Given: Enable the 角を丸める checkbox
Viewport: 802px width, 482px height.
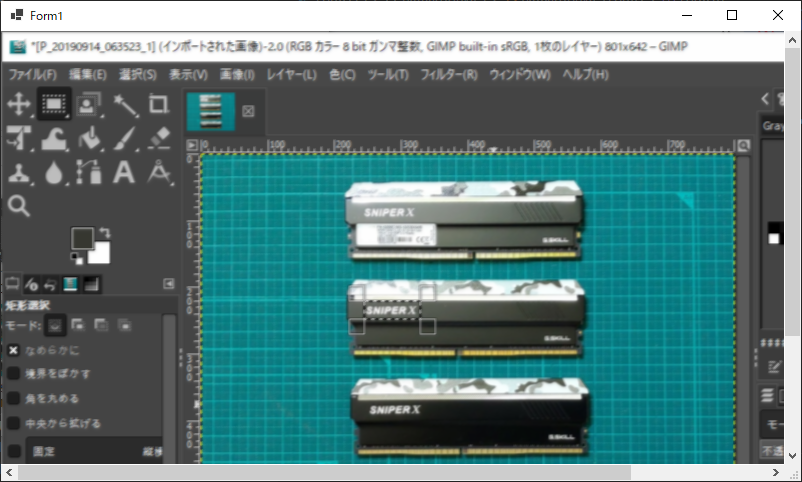Looking at the screenshot, I should [x=13, y=398].
